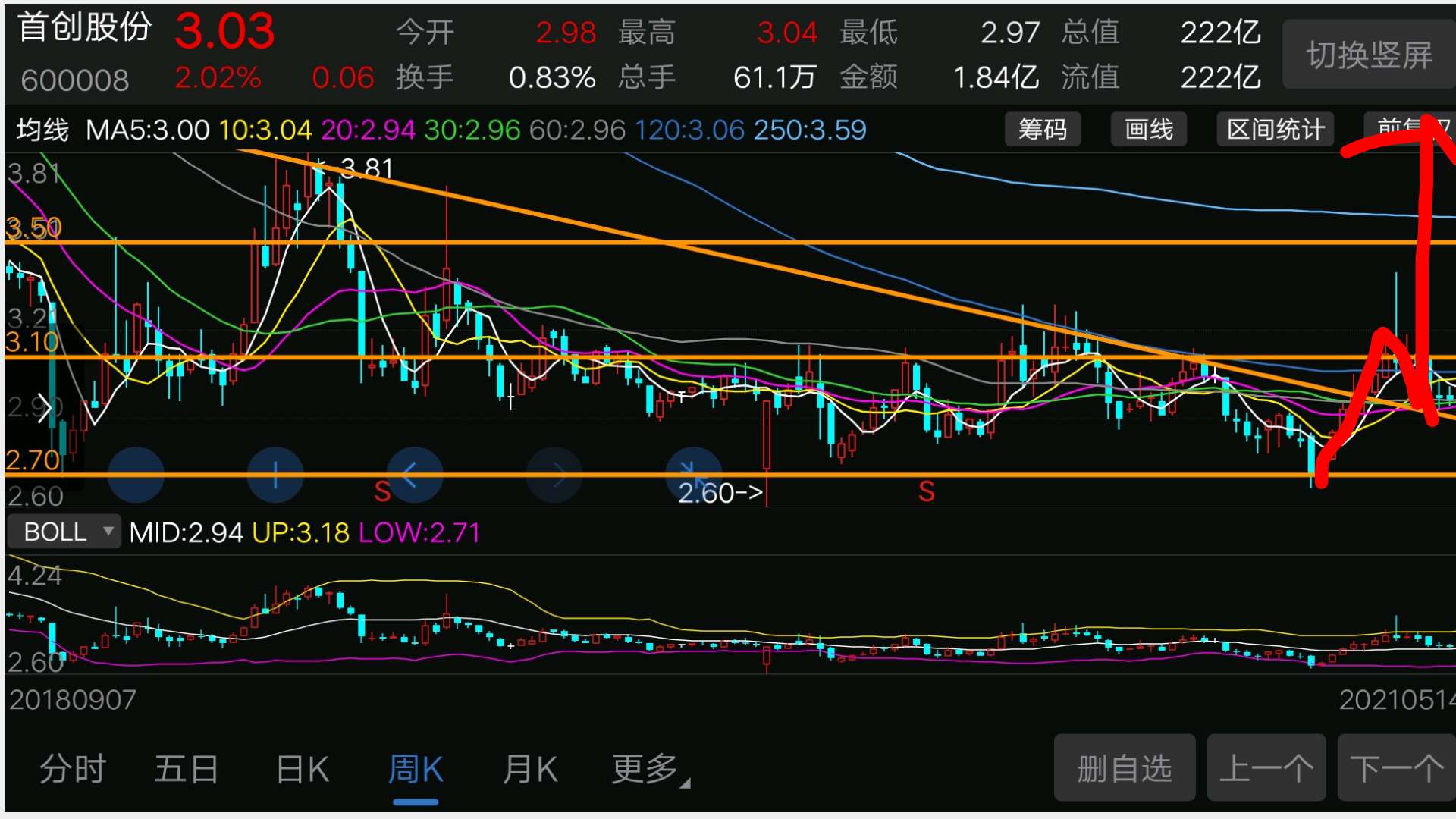Tap the 筹码 chip distribution button

[x=1042, y=130]
